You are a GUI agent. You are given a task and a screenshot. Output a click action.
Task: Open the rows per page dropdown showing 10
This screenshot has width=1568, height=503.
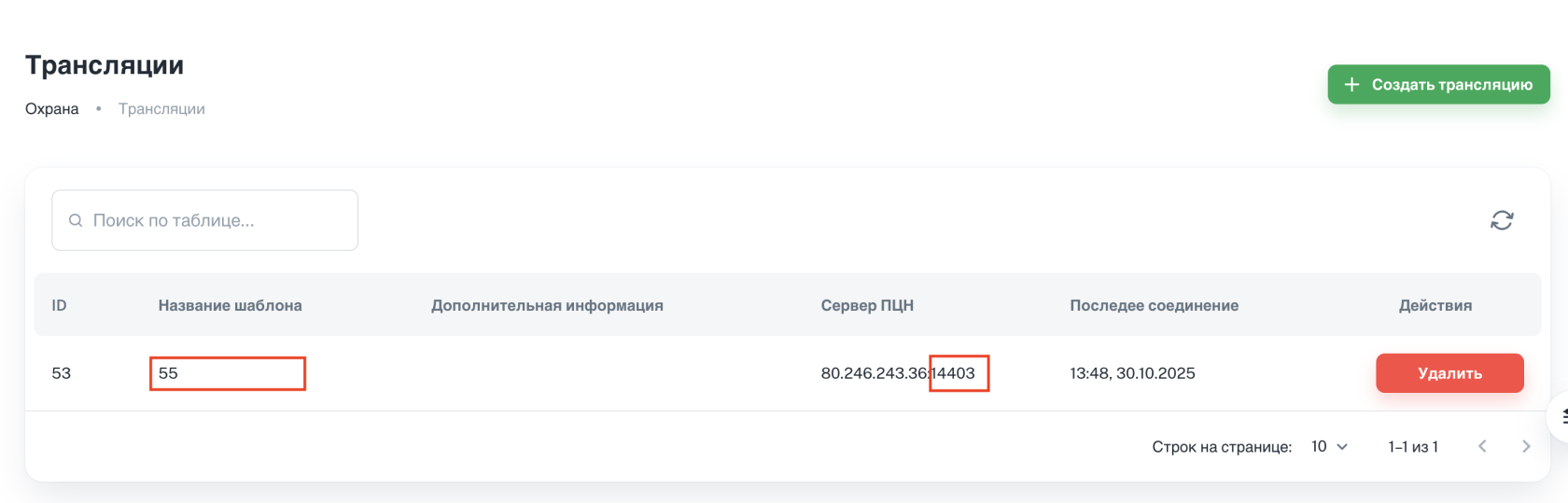click(x=1329, y=447)
